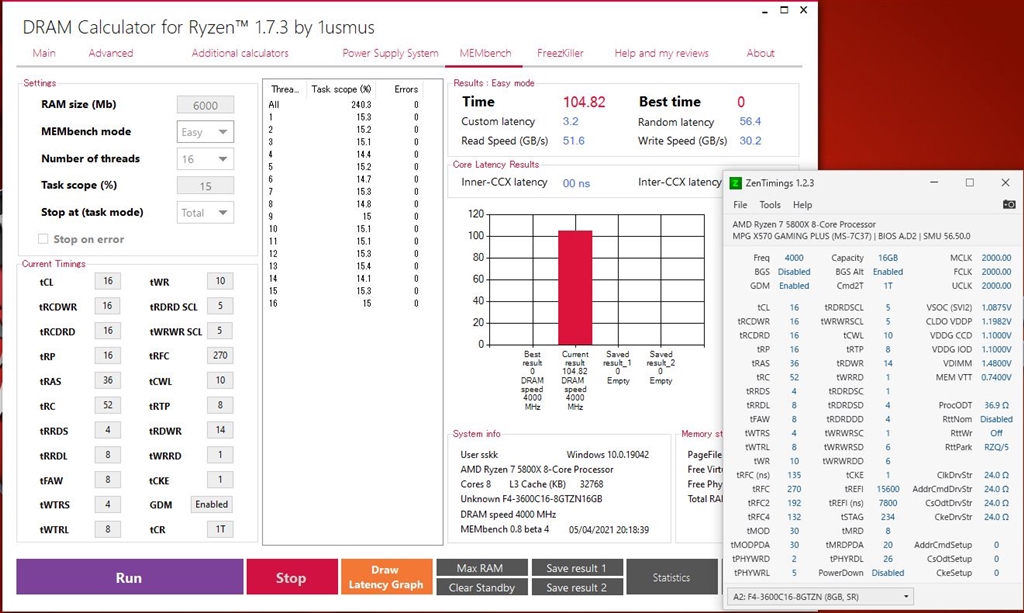
Task: Open the MEMbench mode dropdown
Action: click(205, 132)
